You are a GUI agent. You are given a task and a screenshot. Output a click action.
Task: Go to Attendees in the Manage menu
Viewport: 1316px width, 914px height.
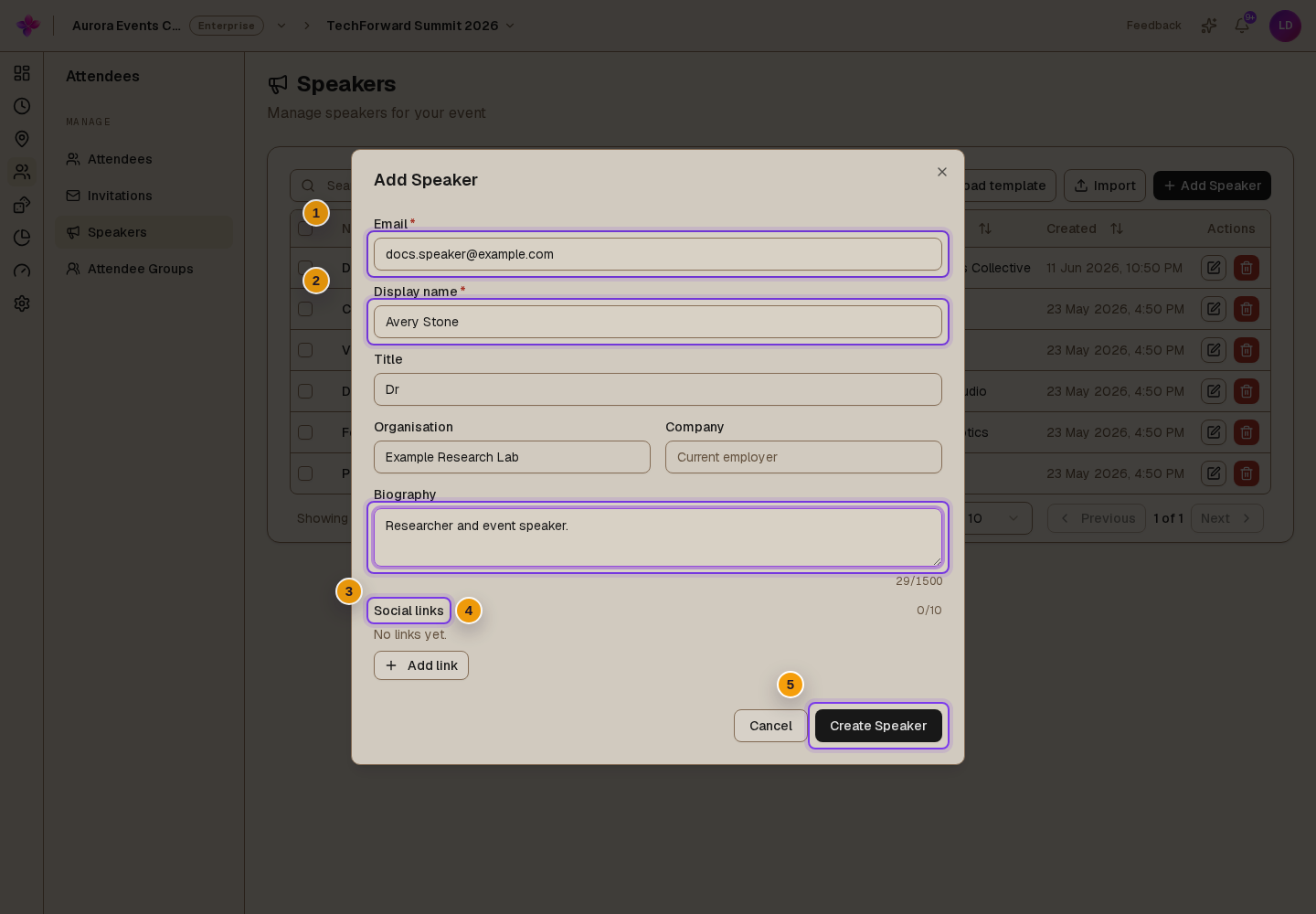pos(143,159)
